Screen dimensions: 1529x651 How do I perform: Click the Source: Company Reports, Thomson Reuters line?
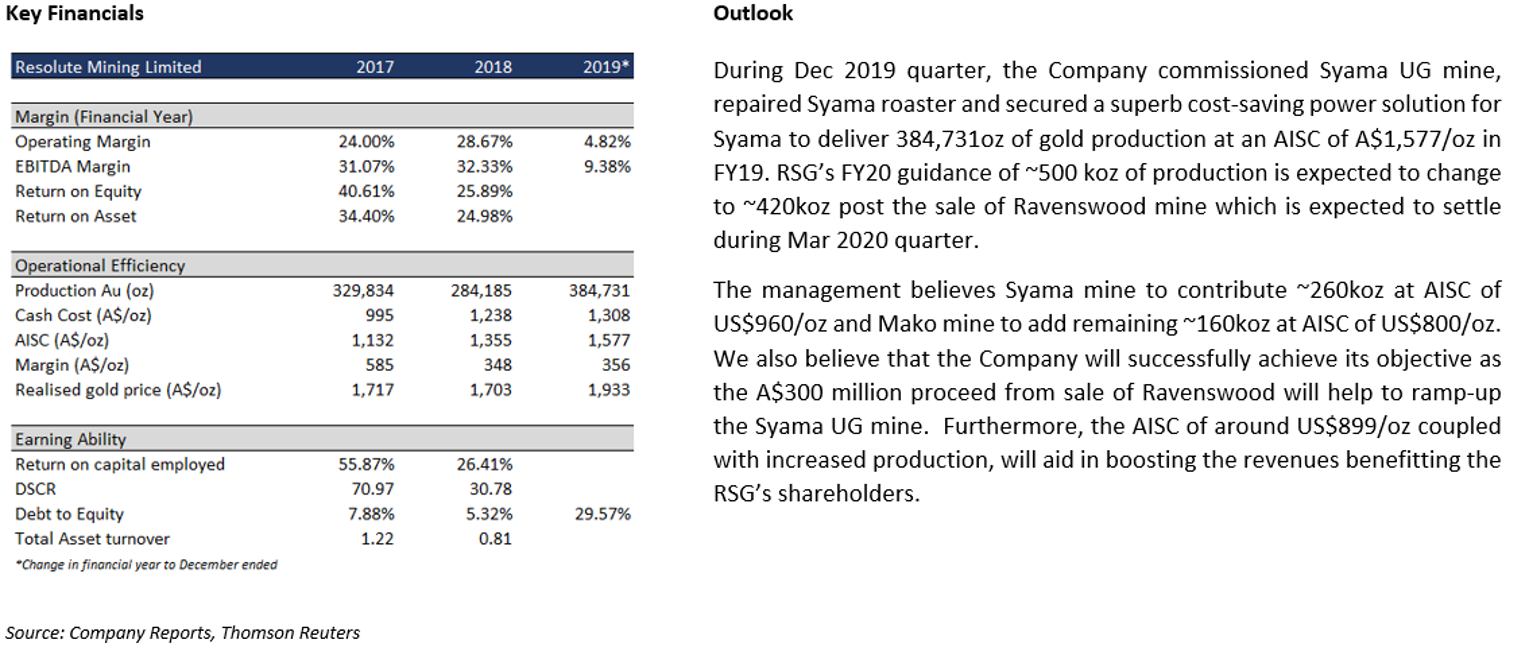(183, 632)
